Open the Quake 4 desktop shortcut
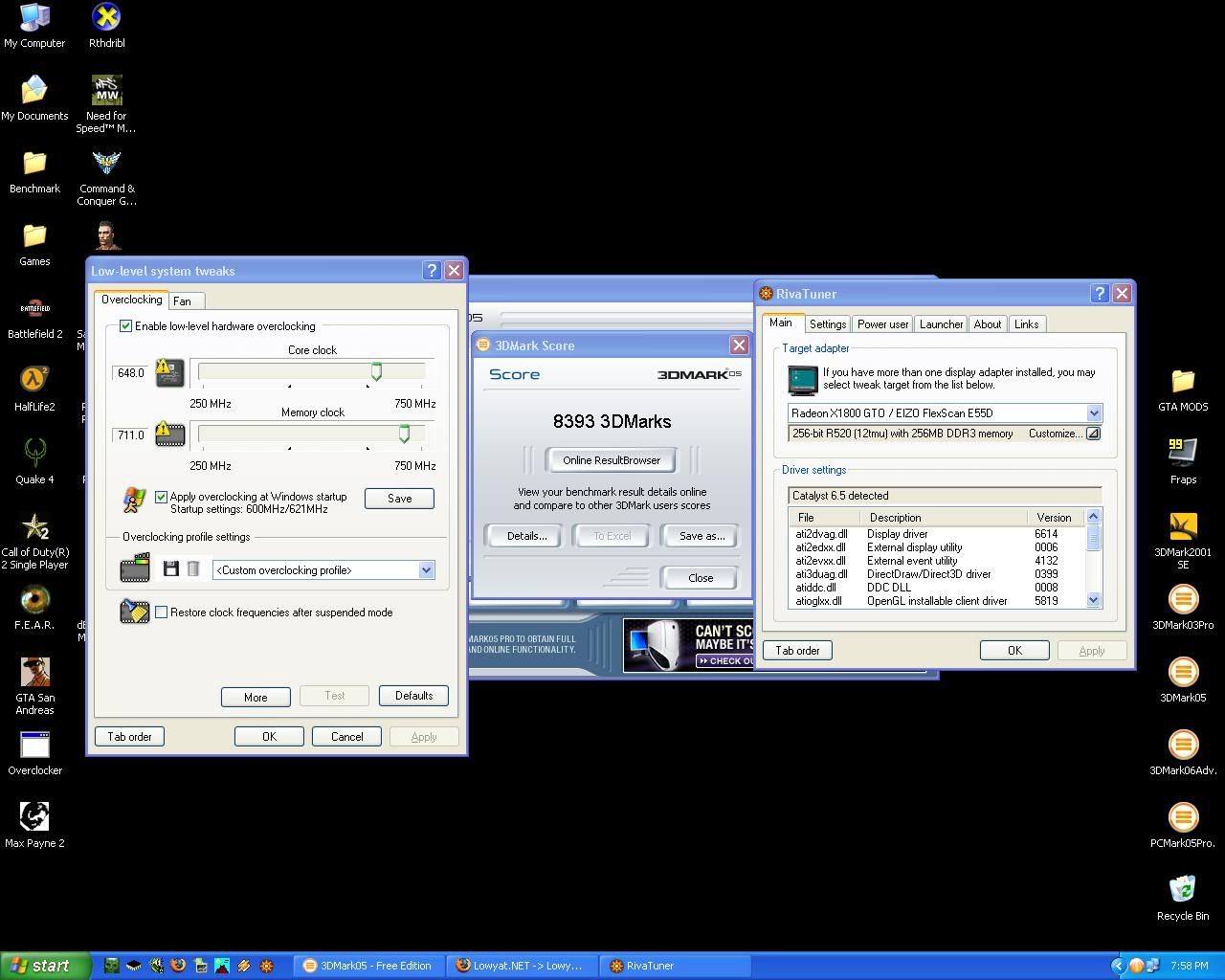 tap(34, 452)
